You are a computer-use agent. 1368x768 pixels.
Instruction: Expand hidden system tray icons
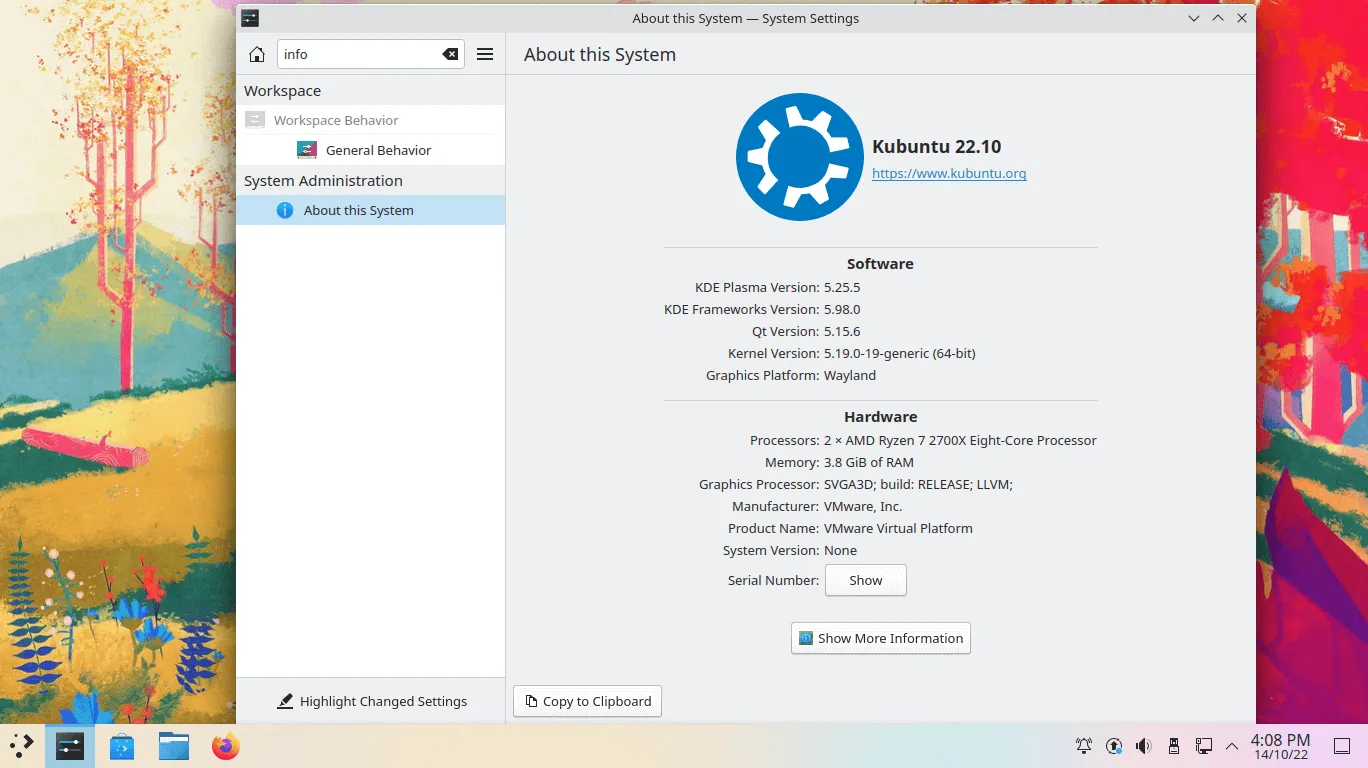1232,746
